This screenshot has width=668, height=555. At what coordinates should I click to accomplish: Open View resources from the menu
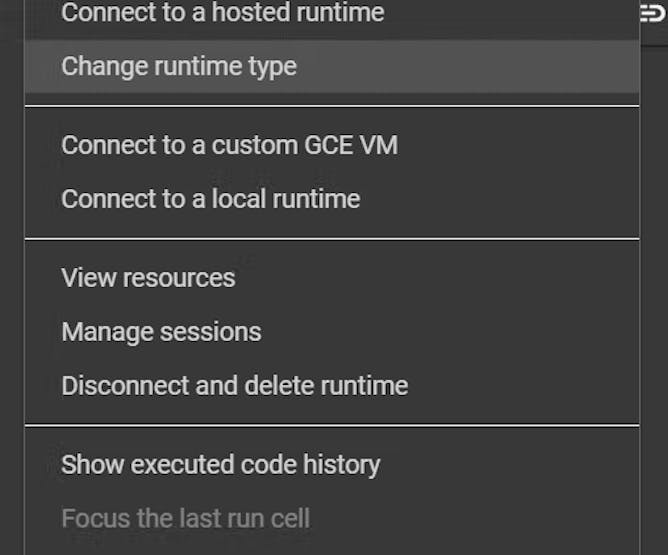(x=148, y=278)
